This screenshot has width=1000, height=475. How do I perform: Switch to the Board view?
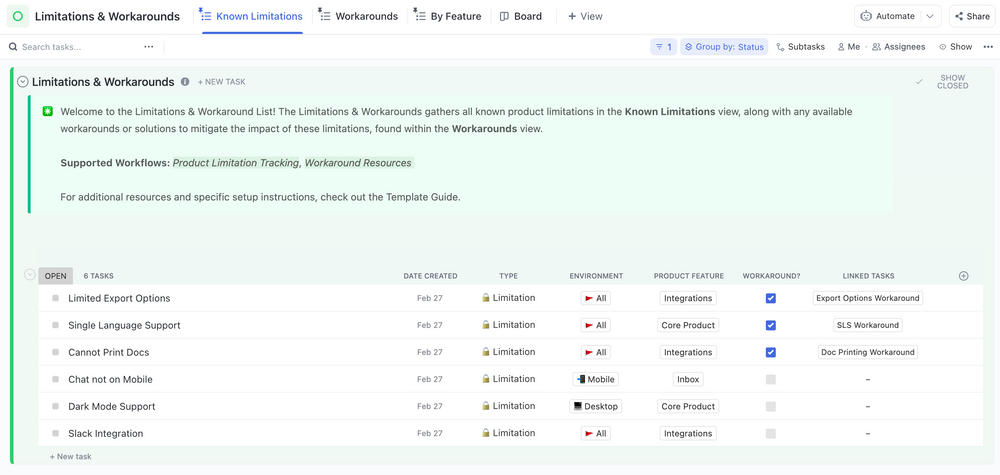click(520, 17)
